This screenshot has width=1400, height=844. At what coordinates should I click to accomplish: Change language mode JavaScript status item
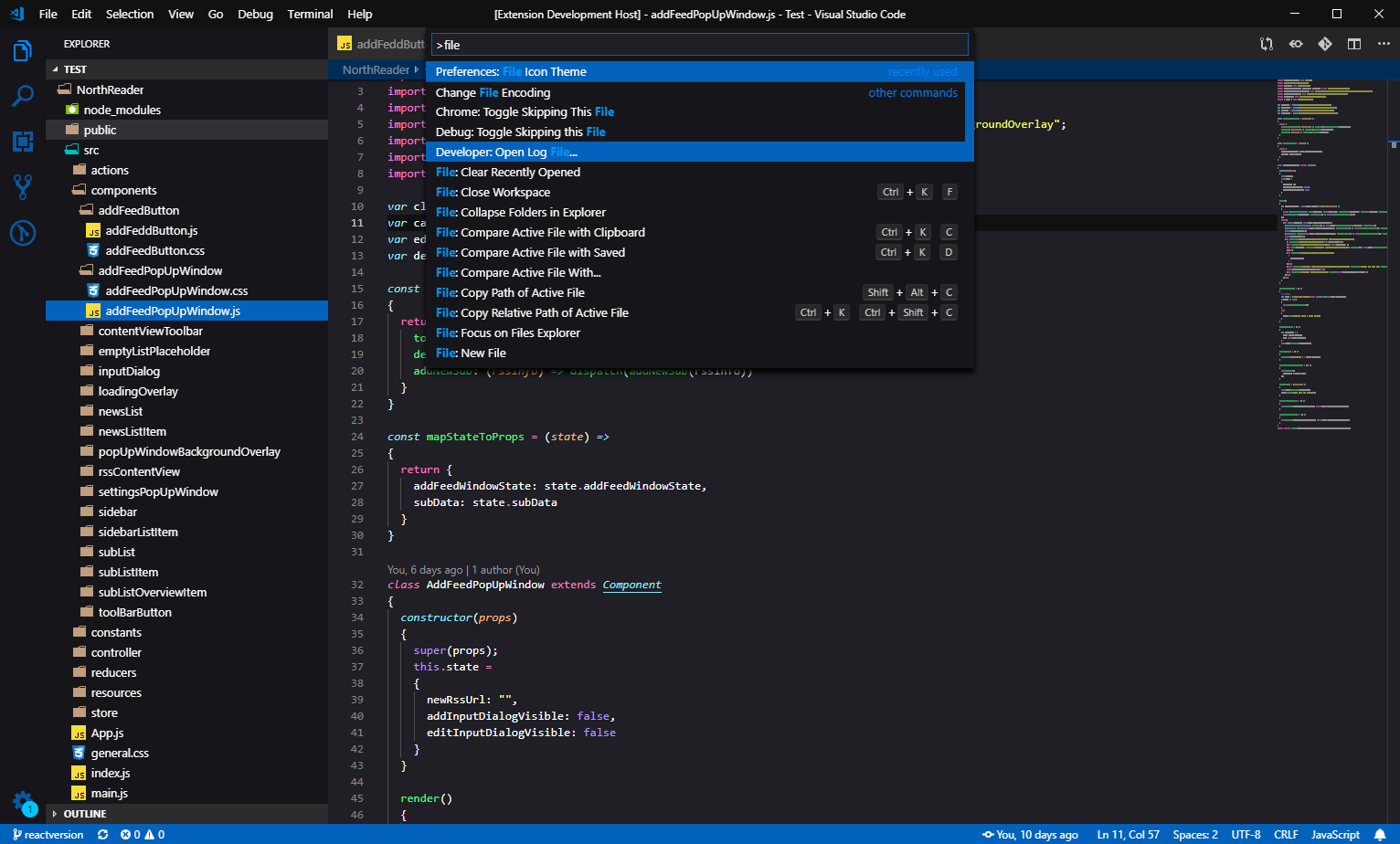point(1335,835)
